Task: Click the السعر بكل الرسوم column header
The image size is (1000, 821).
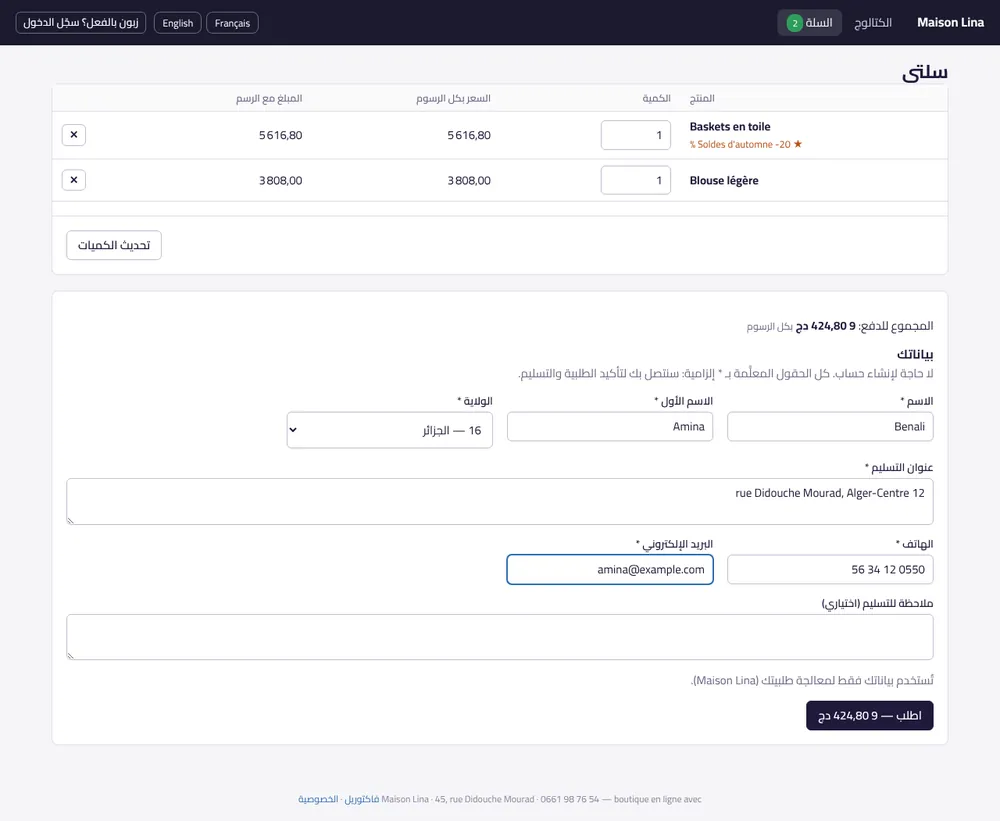Action: 453,98
